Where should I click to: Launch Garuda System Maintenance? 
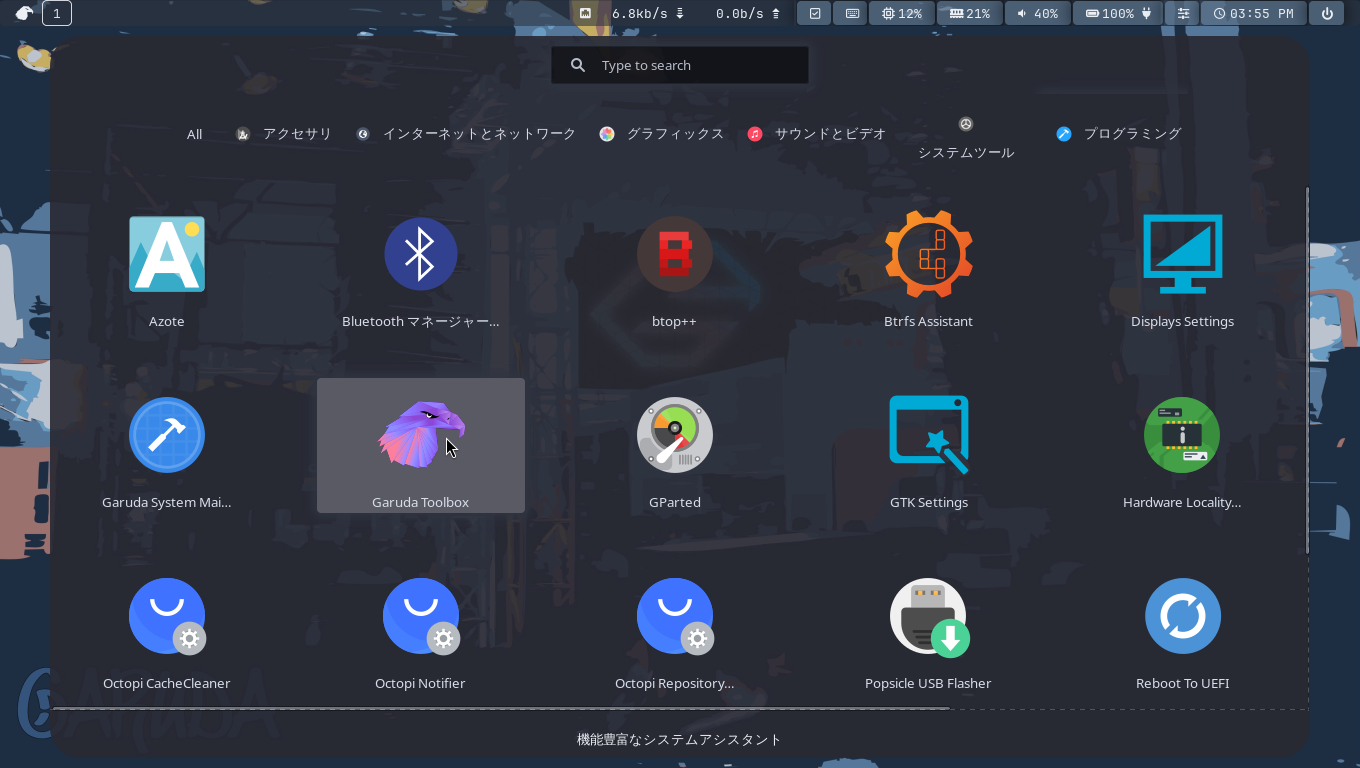tap(167, 446)
